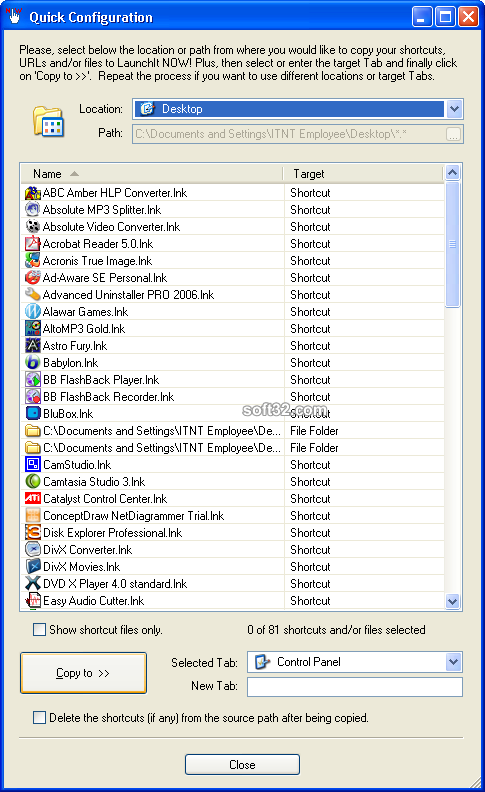The image size is (485, 792).
Task: Click the Babylon icon
Action: (x=33, y=363)
